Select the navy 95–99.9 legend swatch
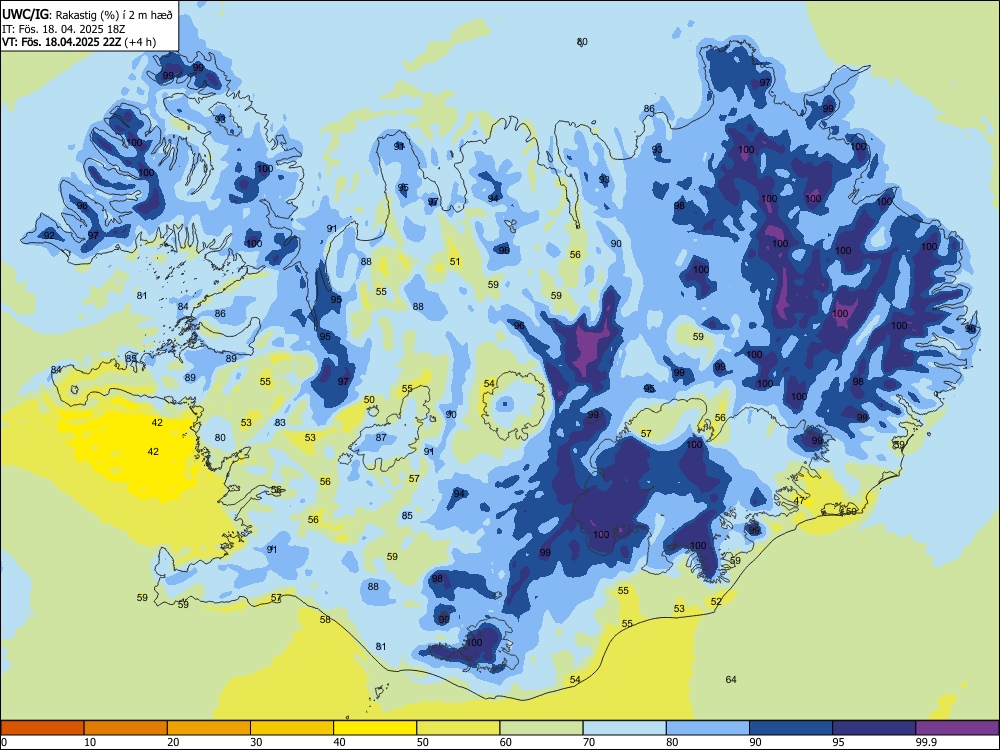The width and height of the screenshot is (1000, 750). [874, 728]
